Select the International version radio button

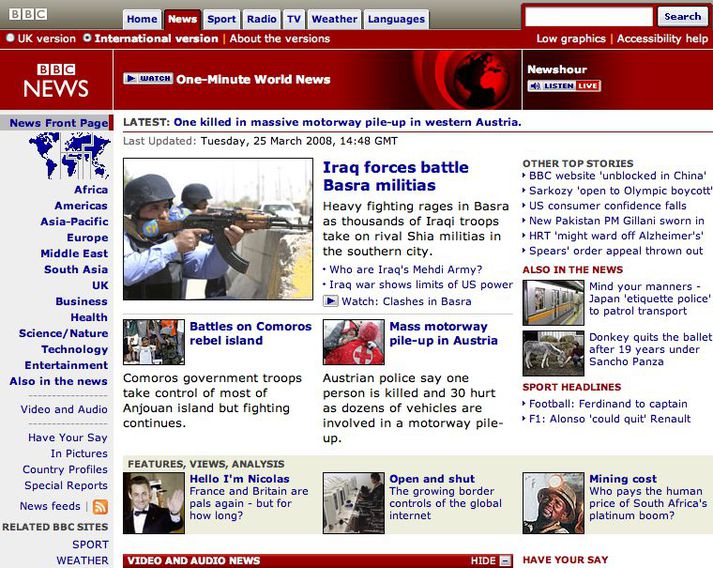coord(87,38)
